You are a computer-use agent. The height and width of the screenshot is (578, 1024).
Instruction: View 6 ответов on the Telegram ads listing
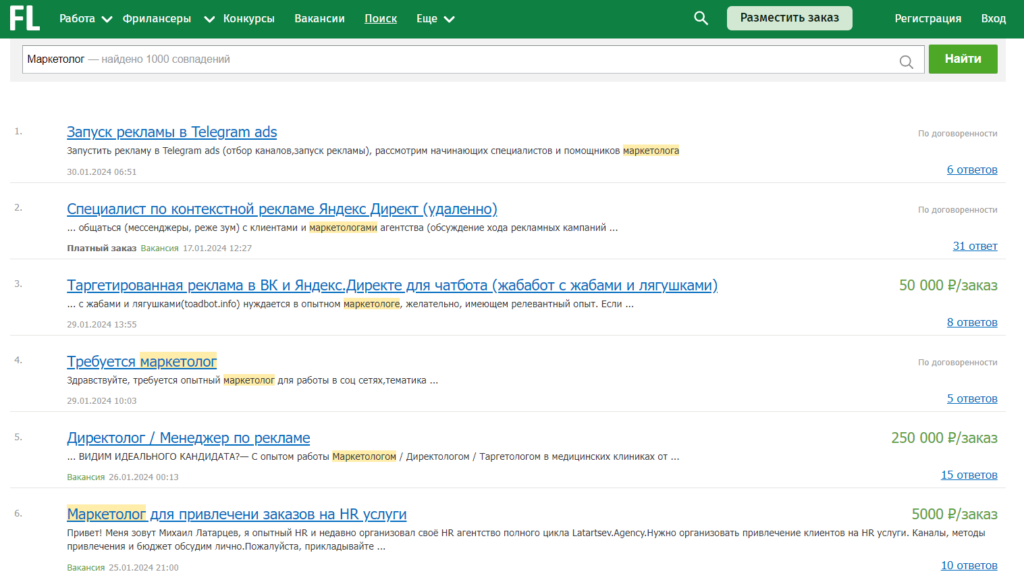[972, 169]
